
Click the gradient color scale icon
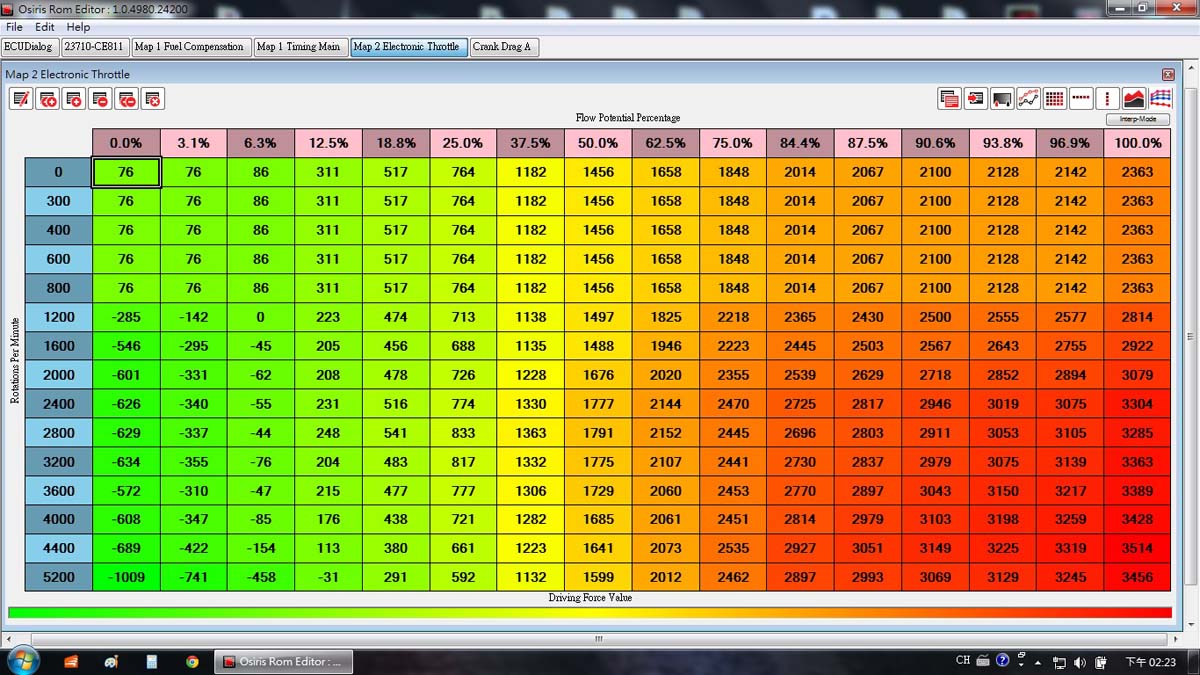click(x=1002, y=98)
